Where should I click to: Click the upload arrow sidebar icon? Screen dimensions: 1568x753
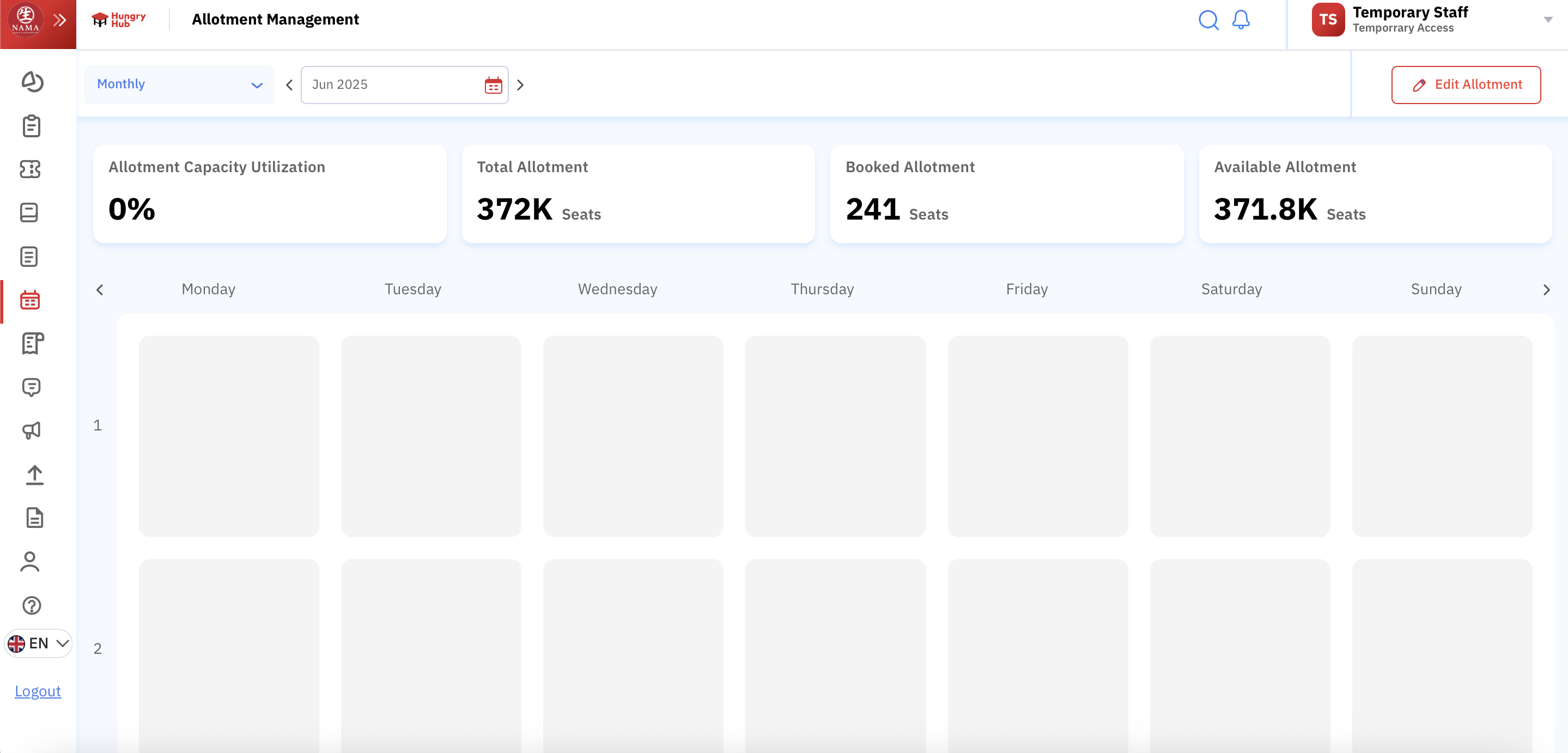[34, 475]
